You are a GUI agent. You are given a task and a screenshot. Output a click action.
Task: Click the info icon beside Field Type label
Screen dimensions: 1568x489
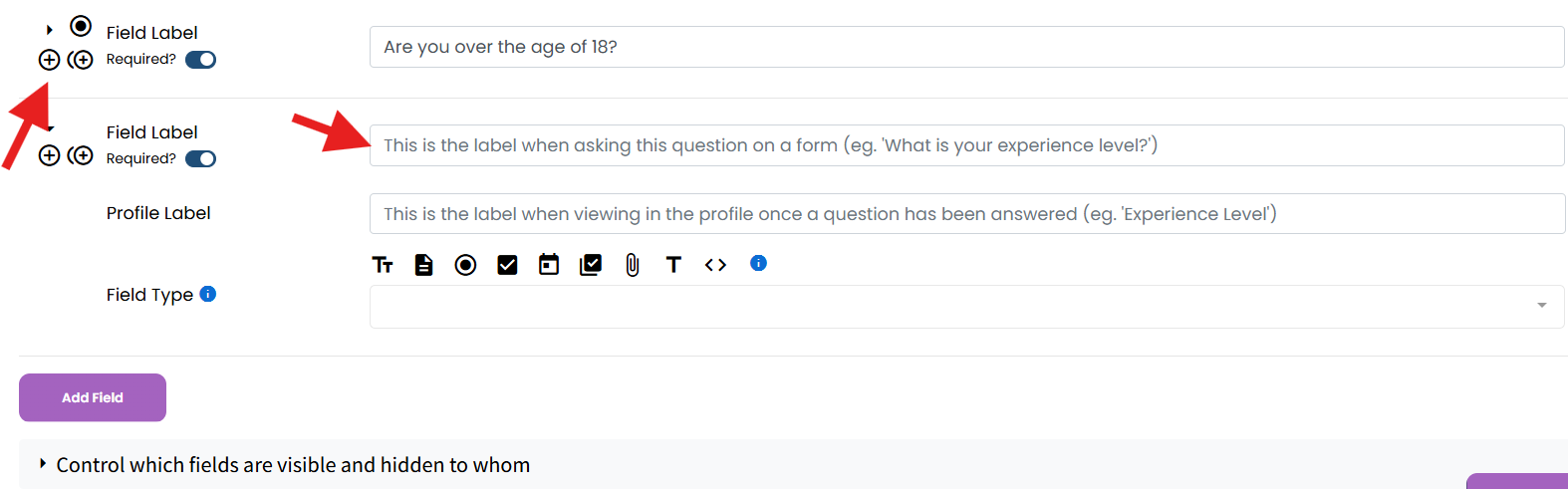pyautogui.click(x=208, y=294)
